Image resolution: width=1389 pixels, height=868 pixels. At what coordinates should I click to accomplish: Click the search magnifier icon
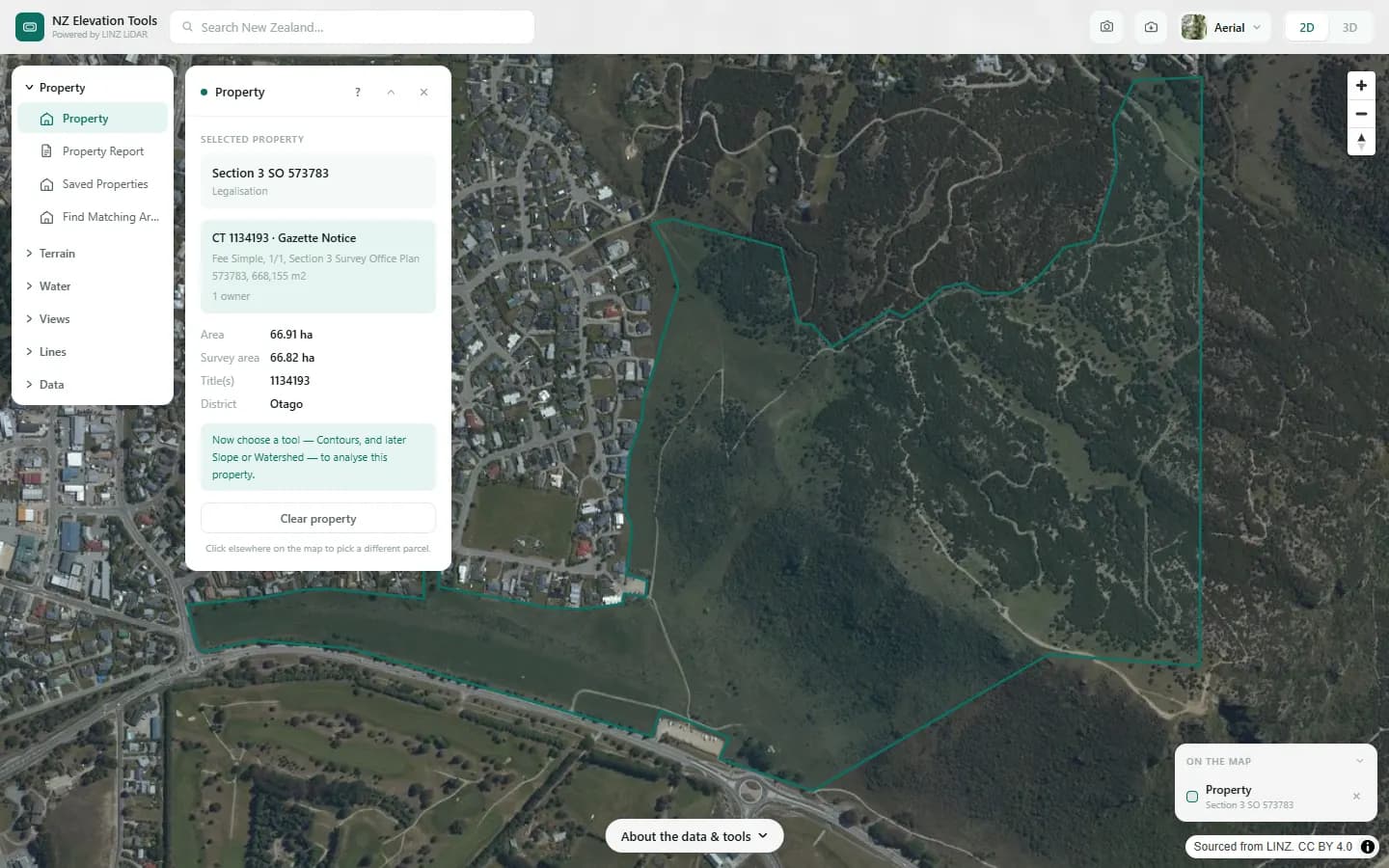point(188,27)
